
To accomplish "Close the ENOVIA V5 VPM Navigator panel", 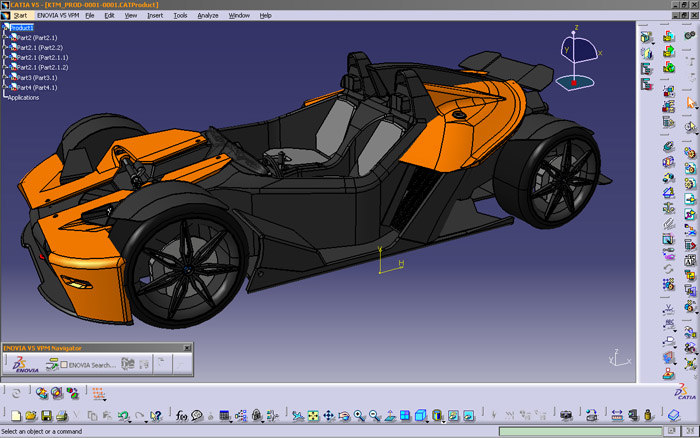I will click(187, 348).
